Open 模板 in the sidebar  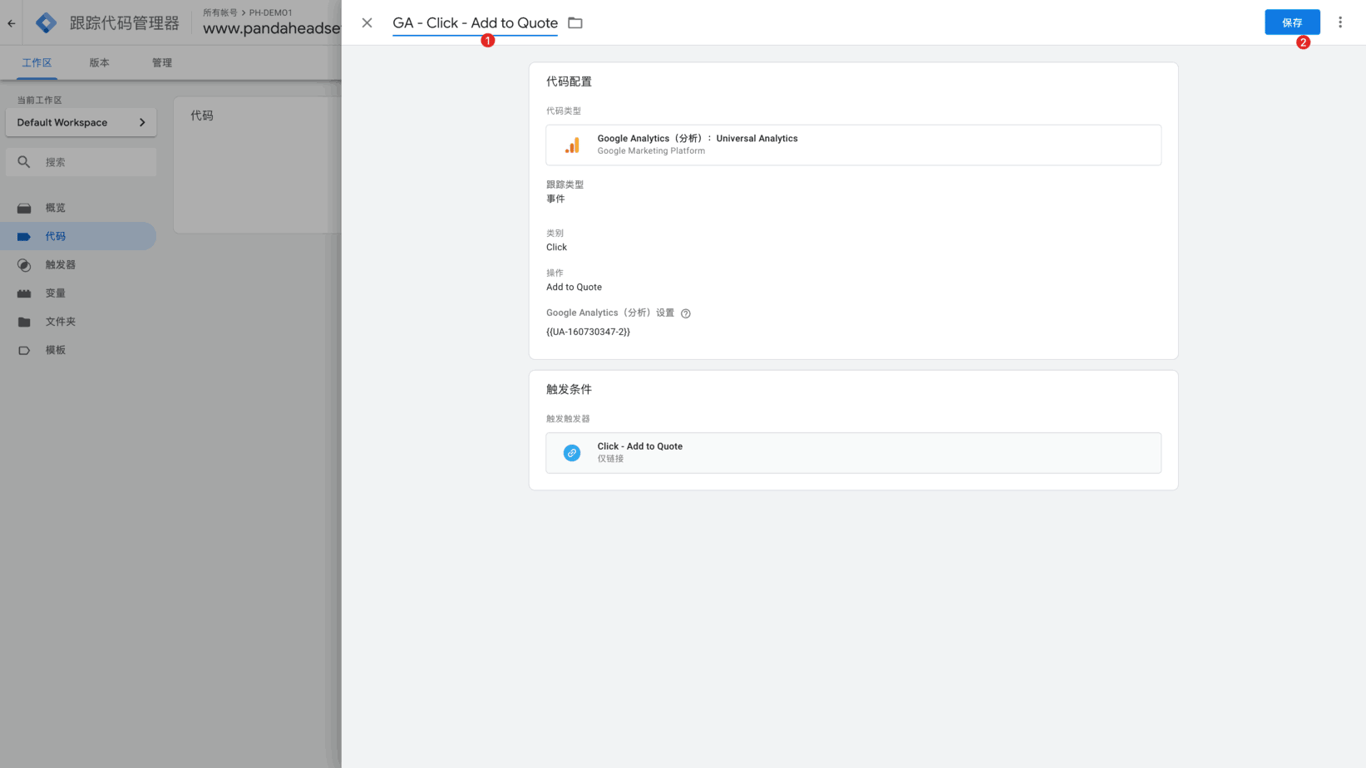(55, 350)
